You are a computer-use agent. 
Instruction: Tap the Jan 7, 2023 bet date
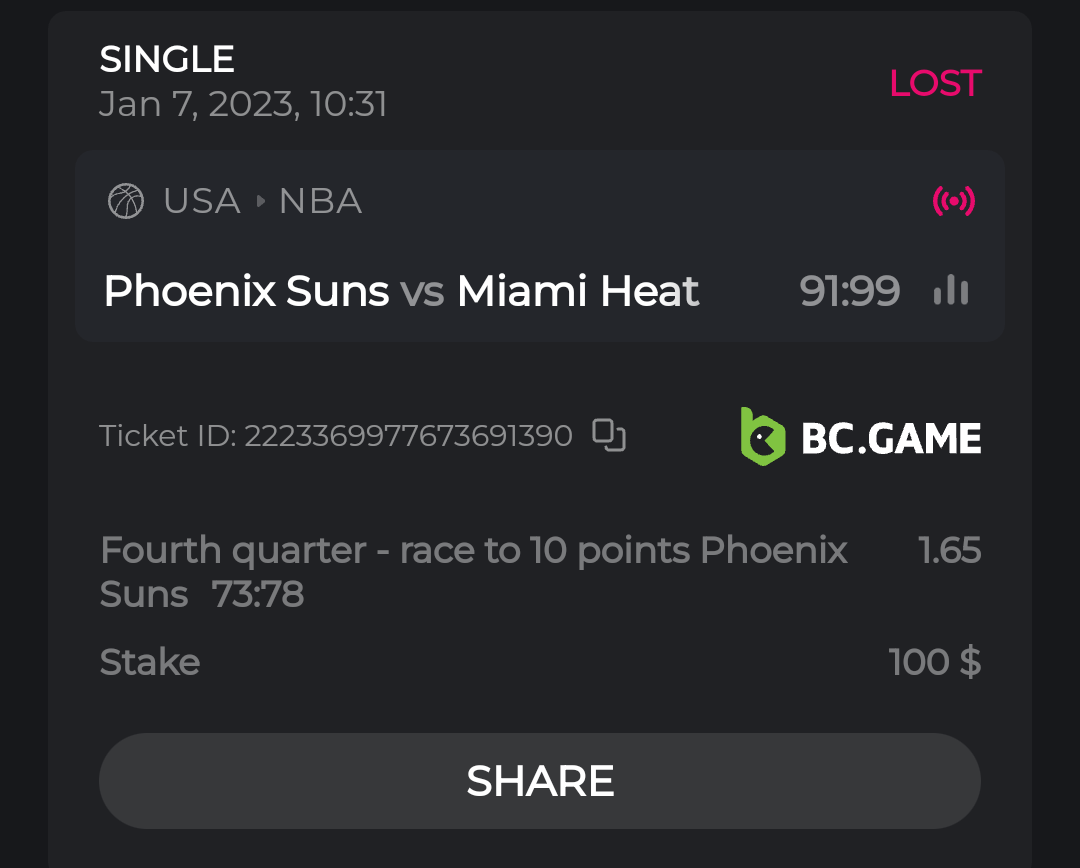243,104
